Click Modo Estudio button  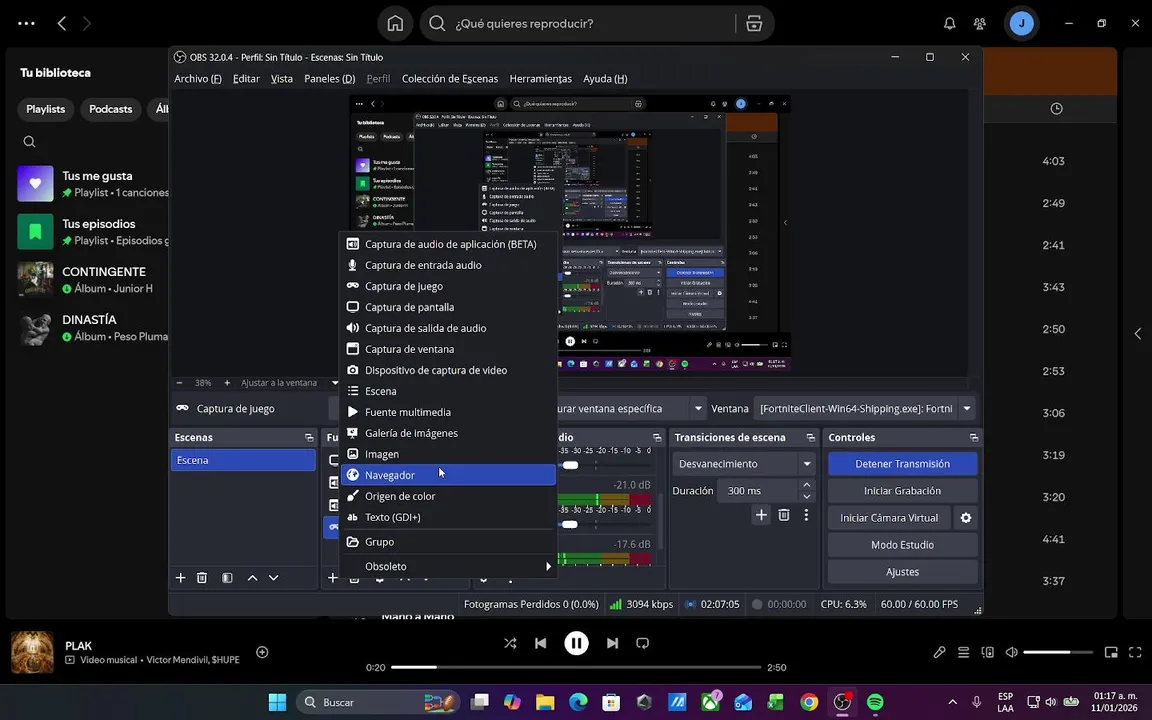pos(902,545)
